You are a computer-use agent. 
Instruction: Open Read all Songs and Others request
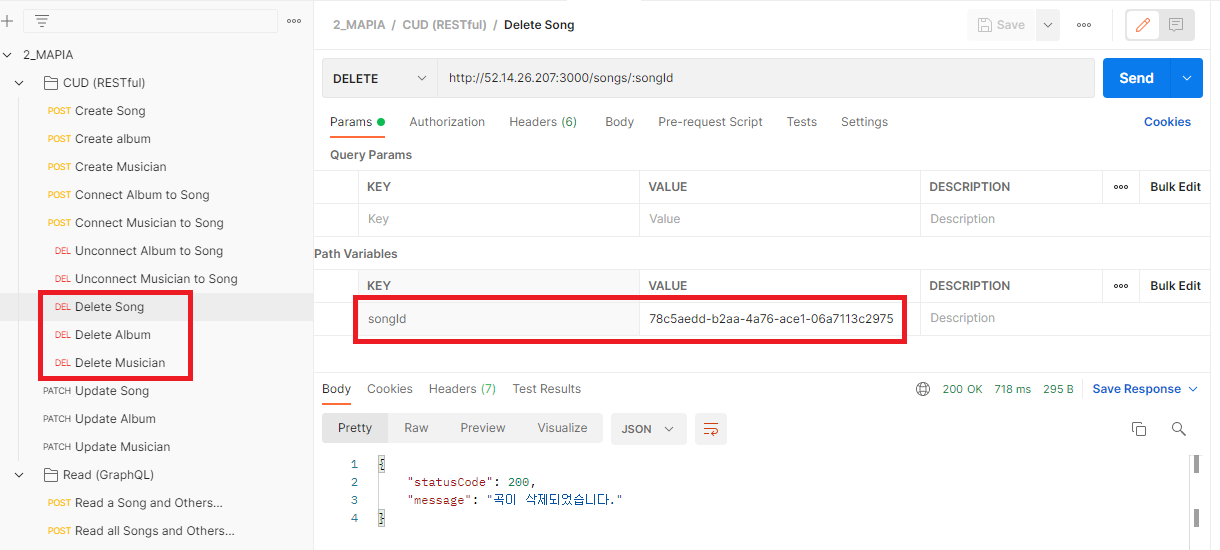(x=154, y=531)
